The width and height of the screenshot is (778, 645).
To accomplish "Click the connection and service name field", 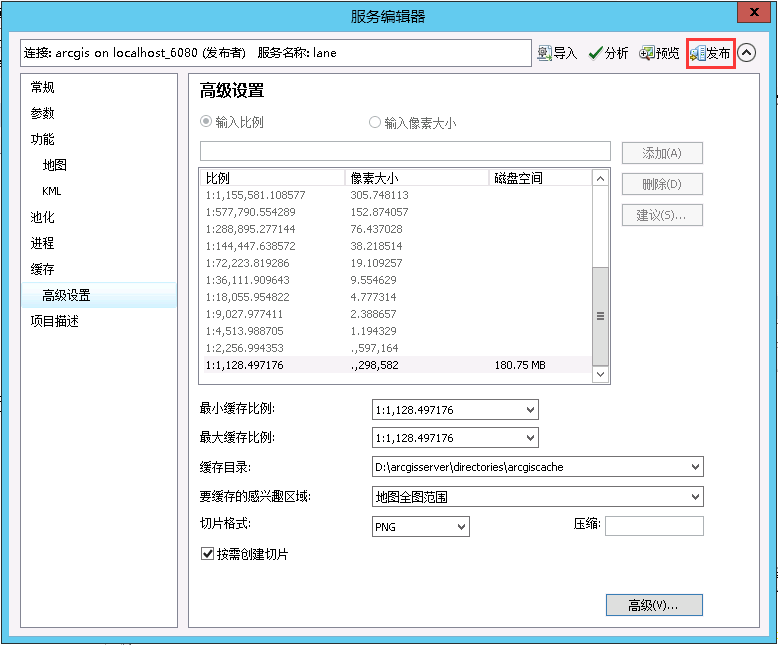I will pyautogui.click(x=276, y=53).
